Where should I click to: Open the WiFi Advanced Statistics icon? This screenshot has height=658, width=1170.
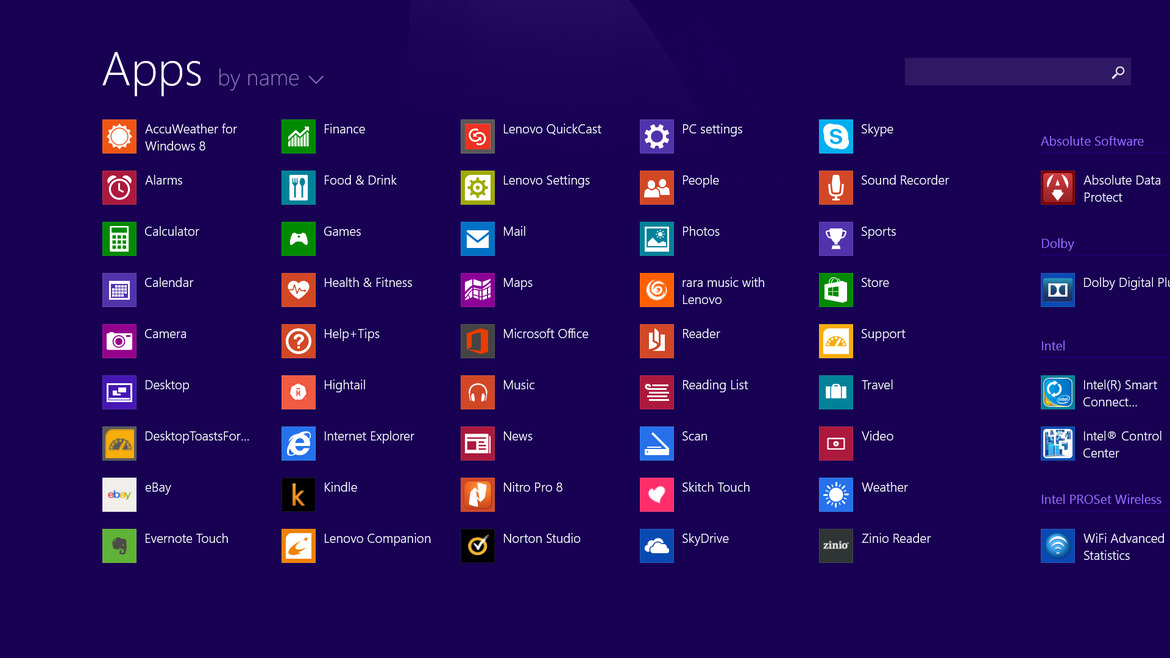tap(1058, 546)
